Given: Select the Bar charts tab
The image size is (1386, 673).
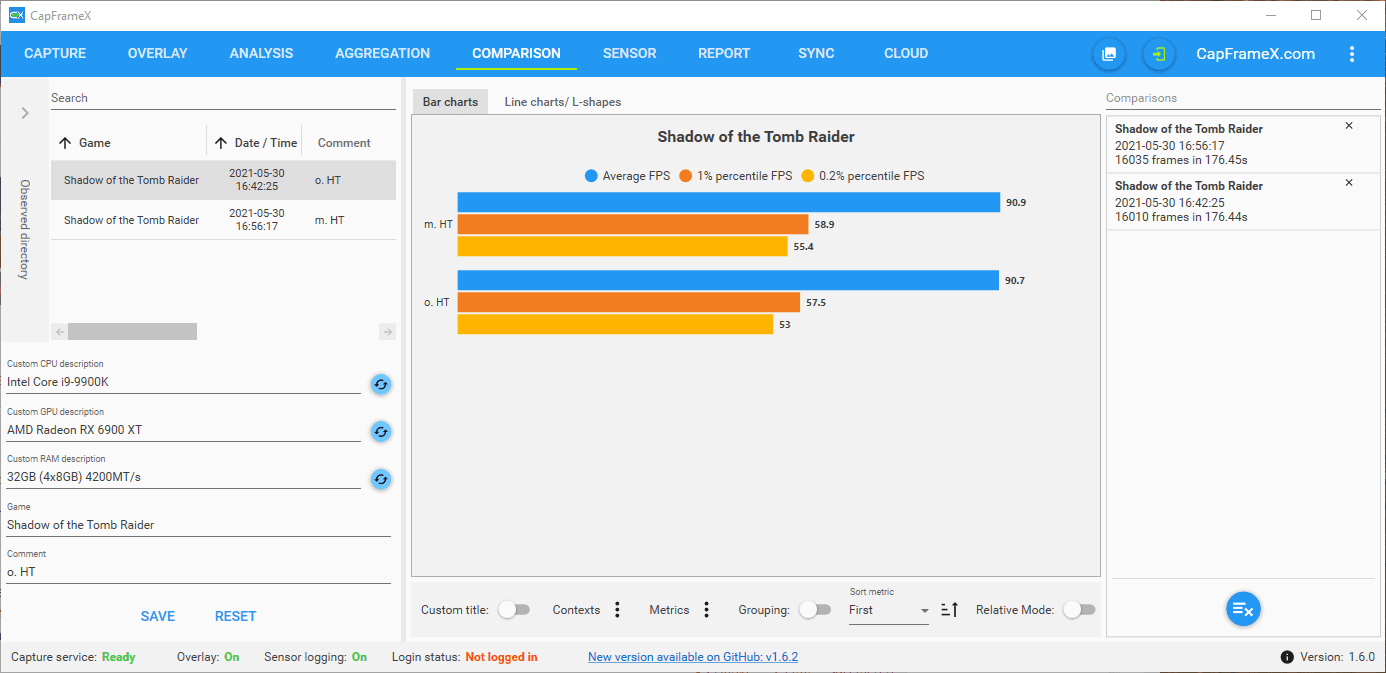Looking at the screenshot, I should (x=450, y=102).
